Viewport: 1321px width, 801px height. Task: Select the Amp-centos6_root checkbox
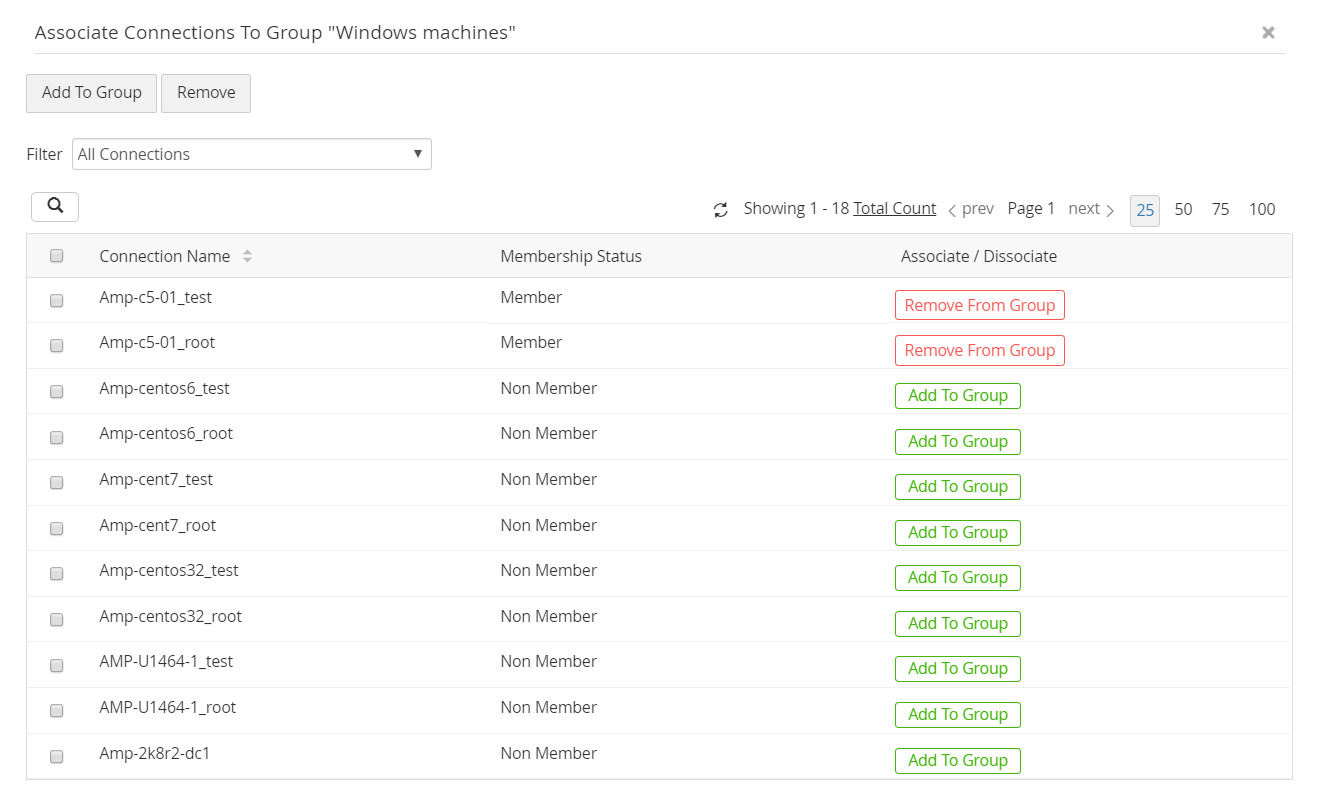click(x=57, y=437)
